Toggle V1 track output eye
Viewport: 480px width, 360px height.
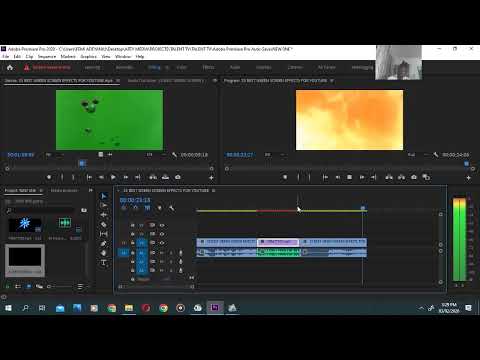tap(162, 243)
